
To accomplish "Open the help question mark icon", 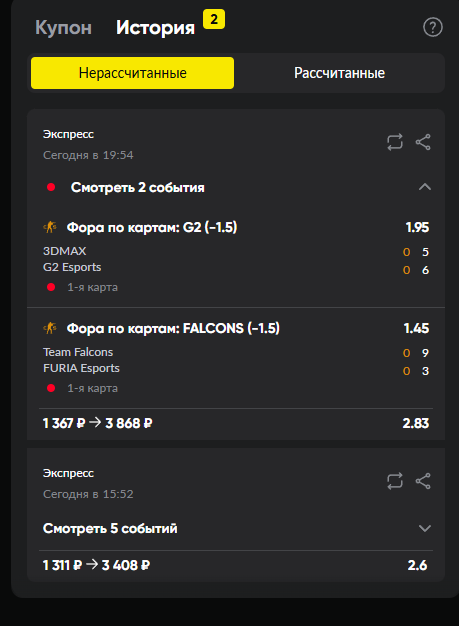I will coord(433,27).
